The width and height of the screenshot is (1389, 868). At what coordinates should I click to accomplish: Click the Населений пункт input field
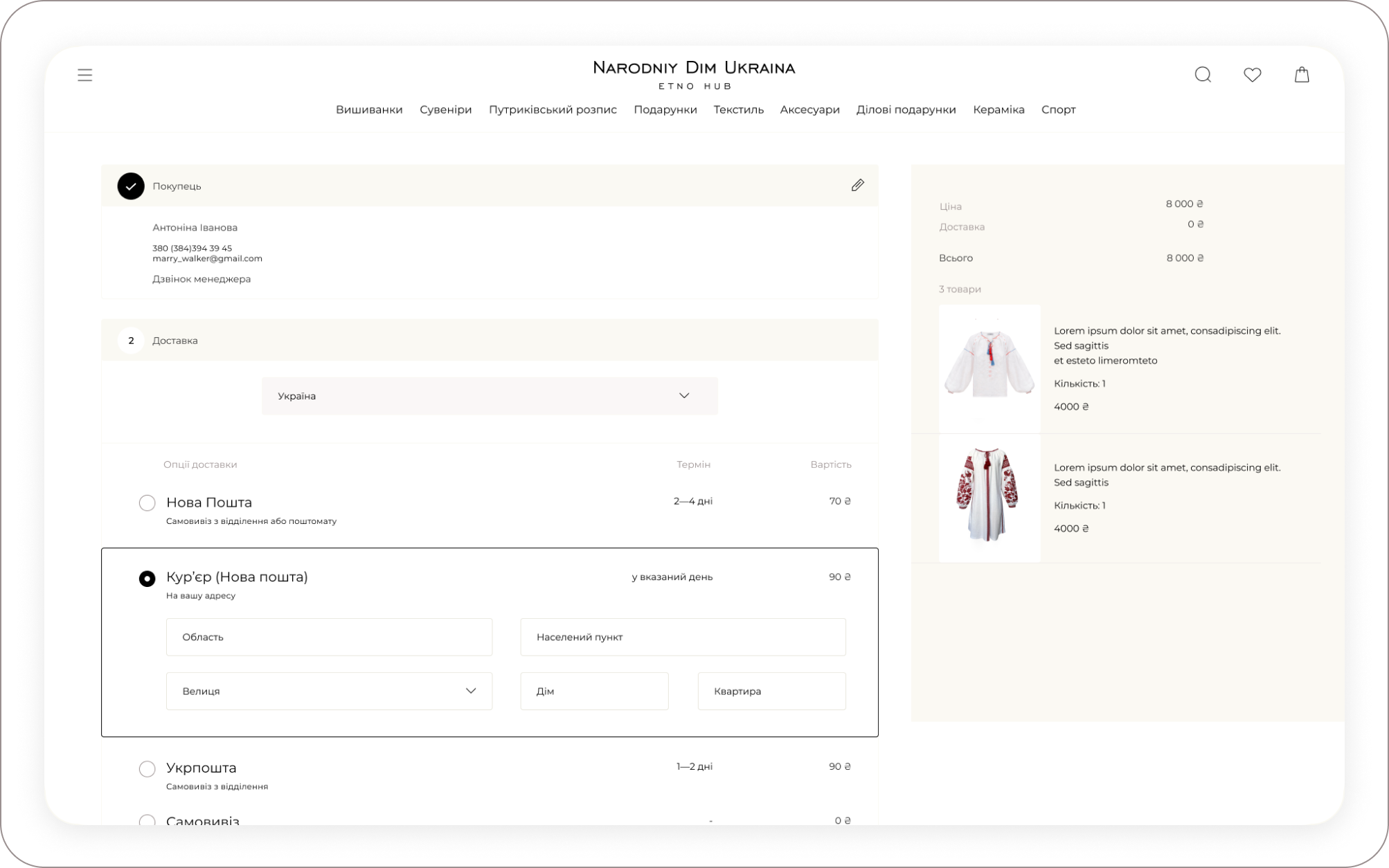point(682,637)
